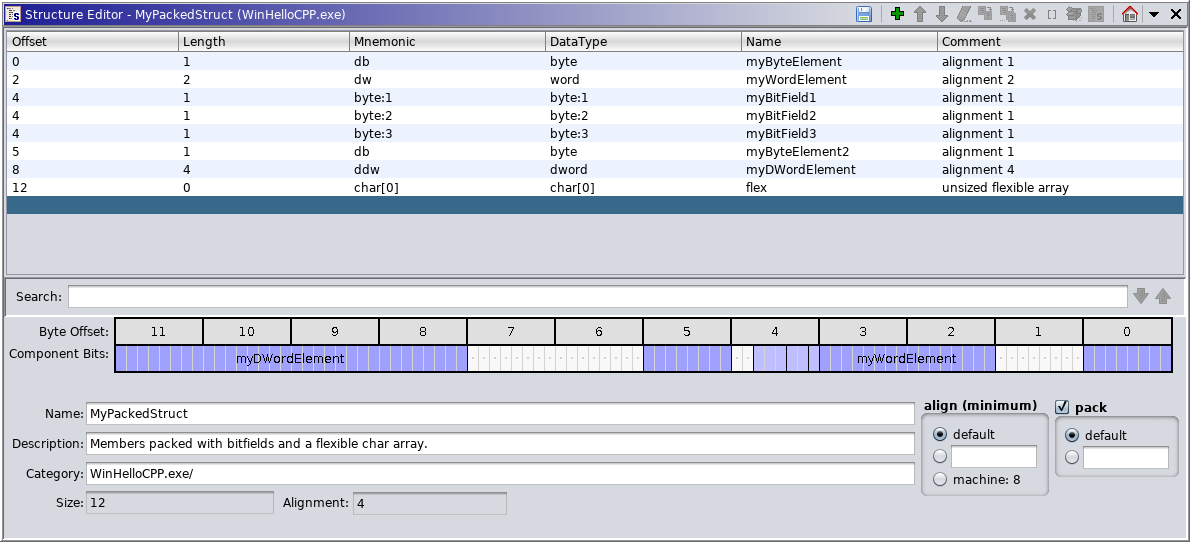Click the Unpackage Component box icon
The height and width of the screenshot is (542, 1190).
(1074, 14)
